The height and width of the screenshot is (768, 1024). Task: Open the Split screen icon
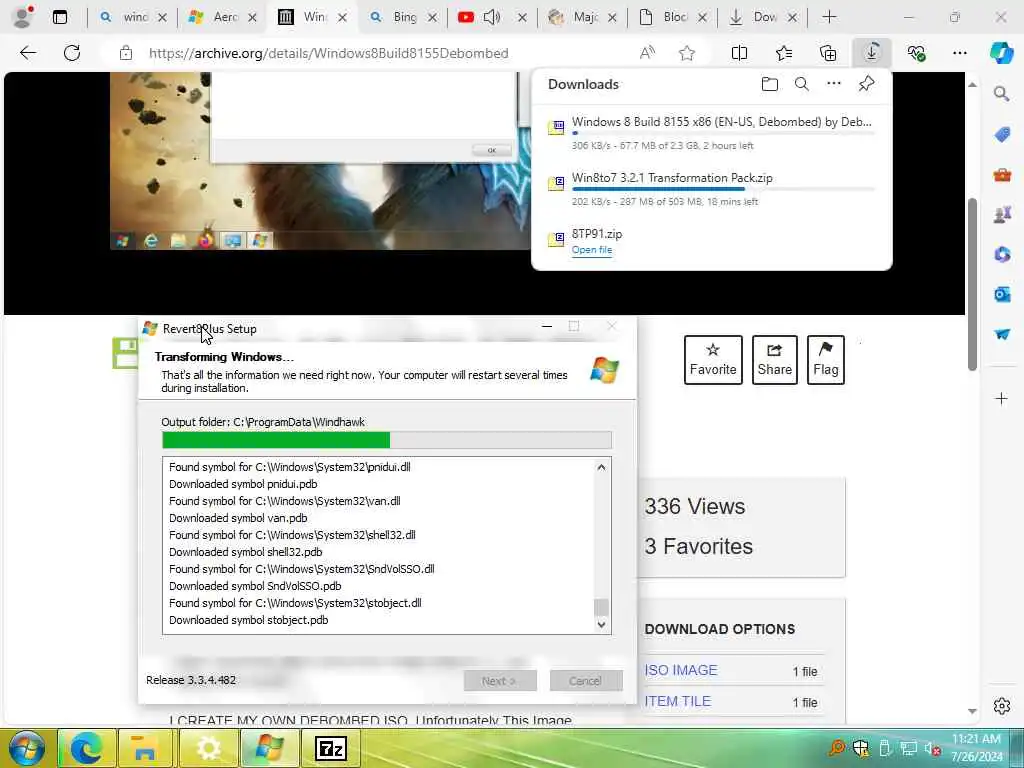[739, 53]
